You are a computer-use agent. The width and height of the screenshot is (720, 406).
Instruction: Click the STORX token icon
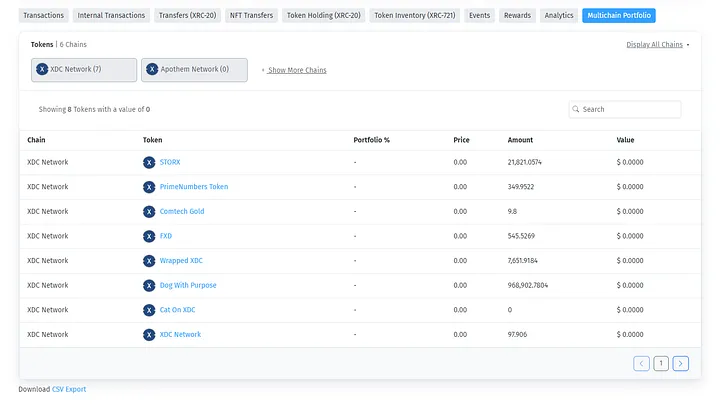coord(149,162)
